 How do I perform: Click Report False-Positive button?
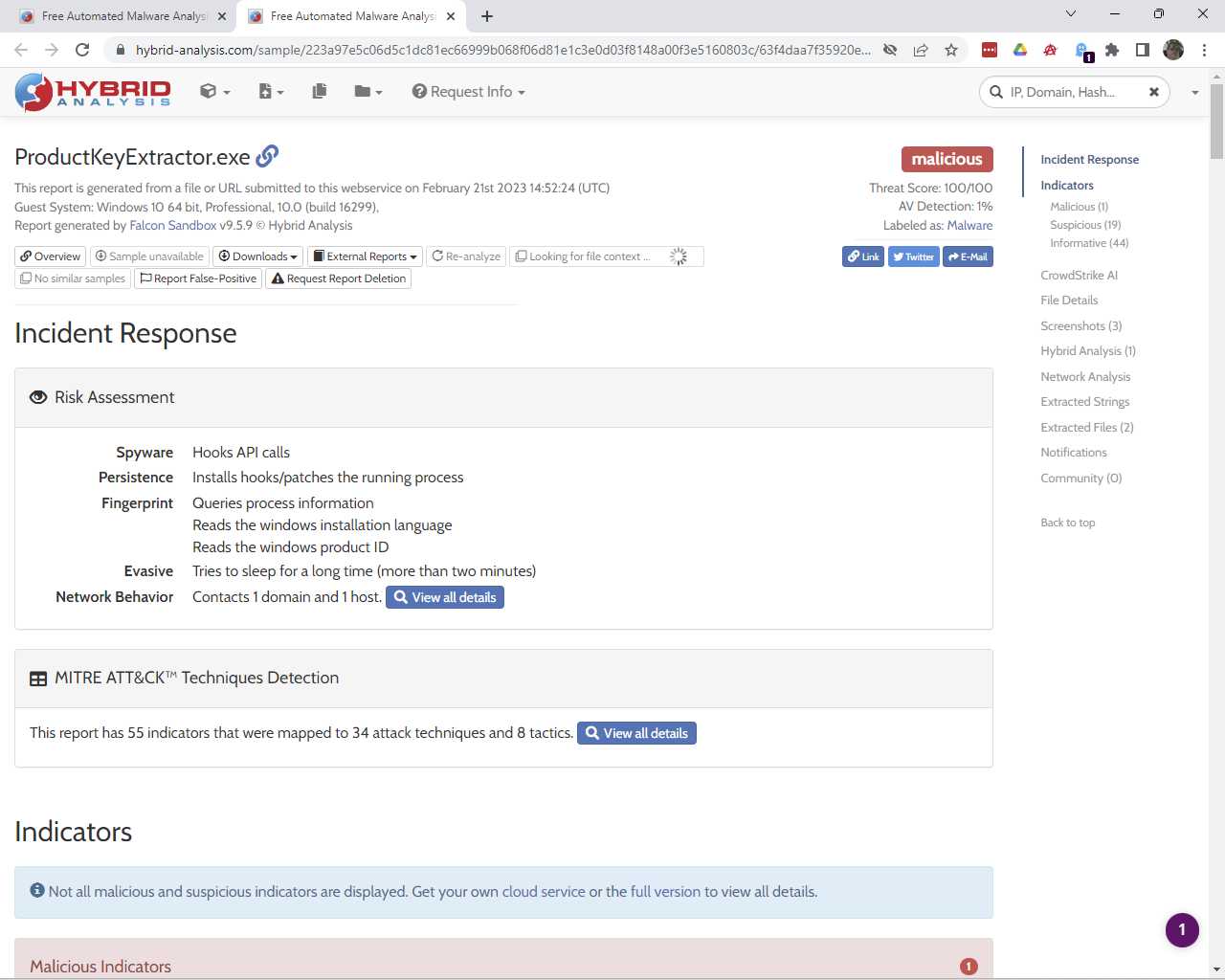pos(198,278)
